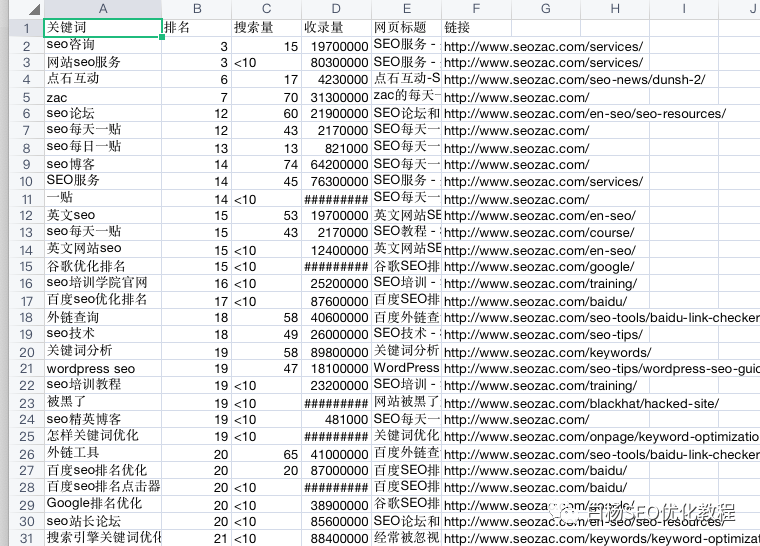The height and width of the screenshot is (546, 760).
Task: Open the seozac.com/course link cell
Action: 538,233
